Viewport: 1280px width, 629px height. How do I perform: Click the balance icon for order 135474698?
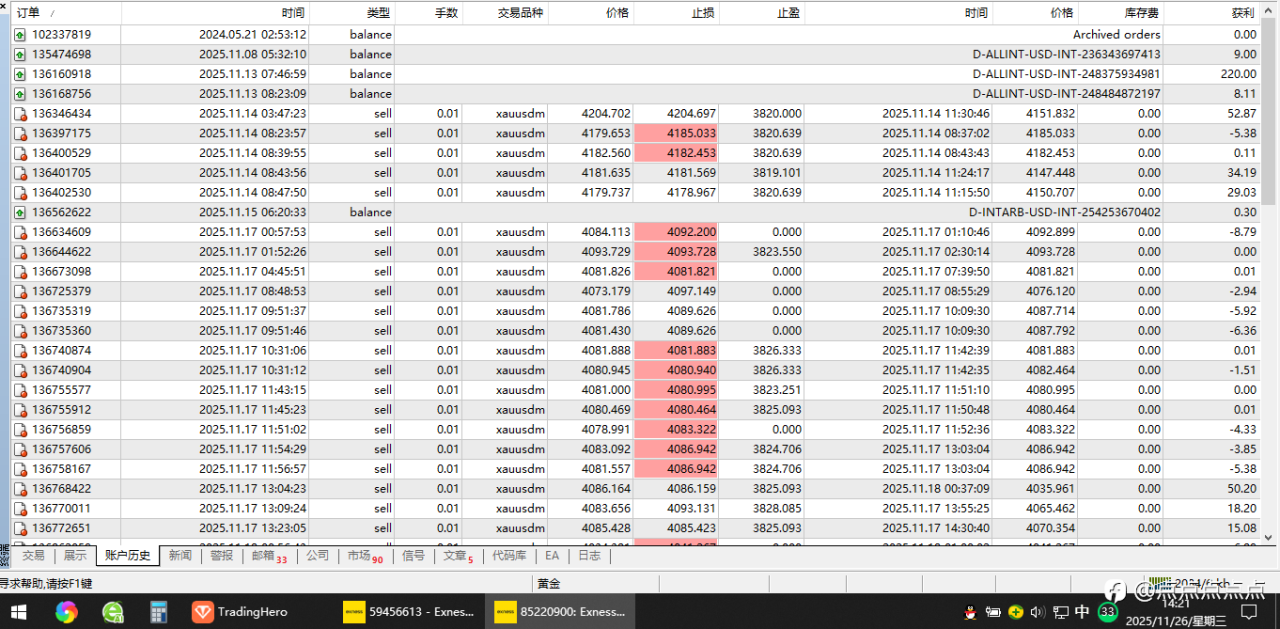point(20,54)
